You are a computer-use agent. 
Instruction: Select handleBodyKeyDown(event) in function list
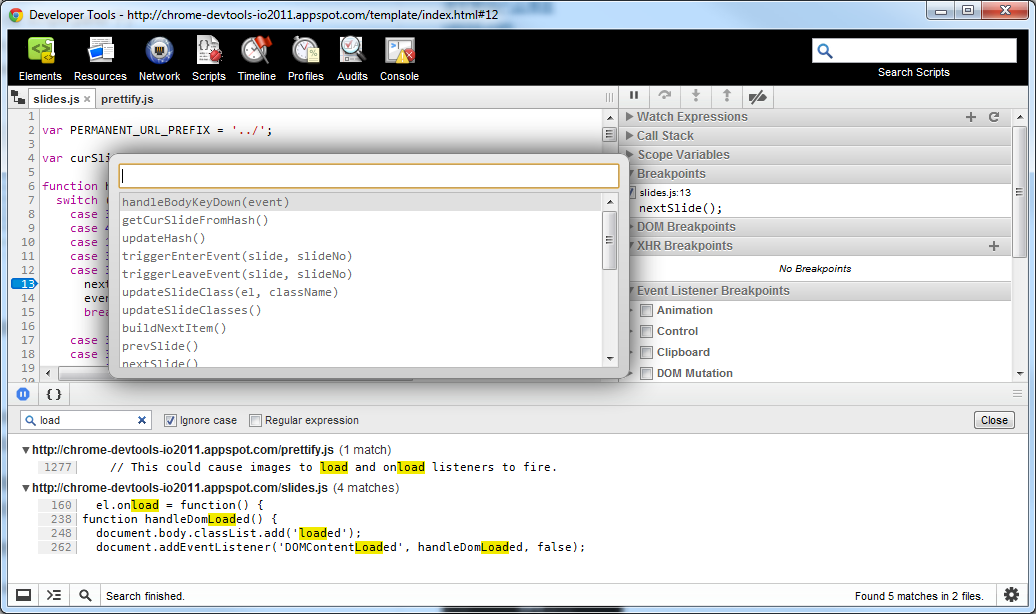click(360, 202)
